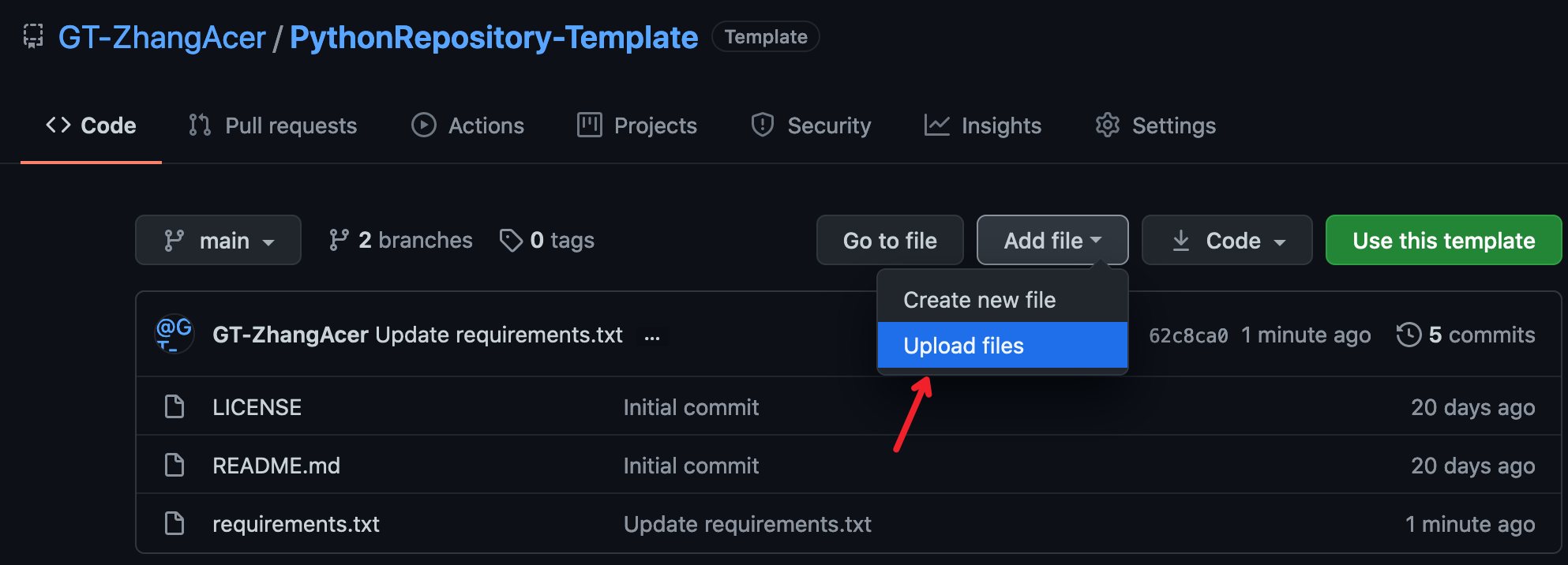Click the branch icon beside 2 branches
Screen dimensions: 1568x565
pyautogui.click(x=339, y=240)
